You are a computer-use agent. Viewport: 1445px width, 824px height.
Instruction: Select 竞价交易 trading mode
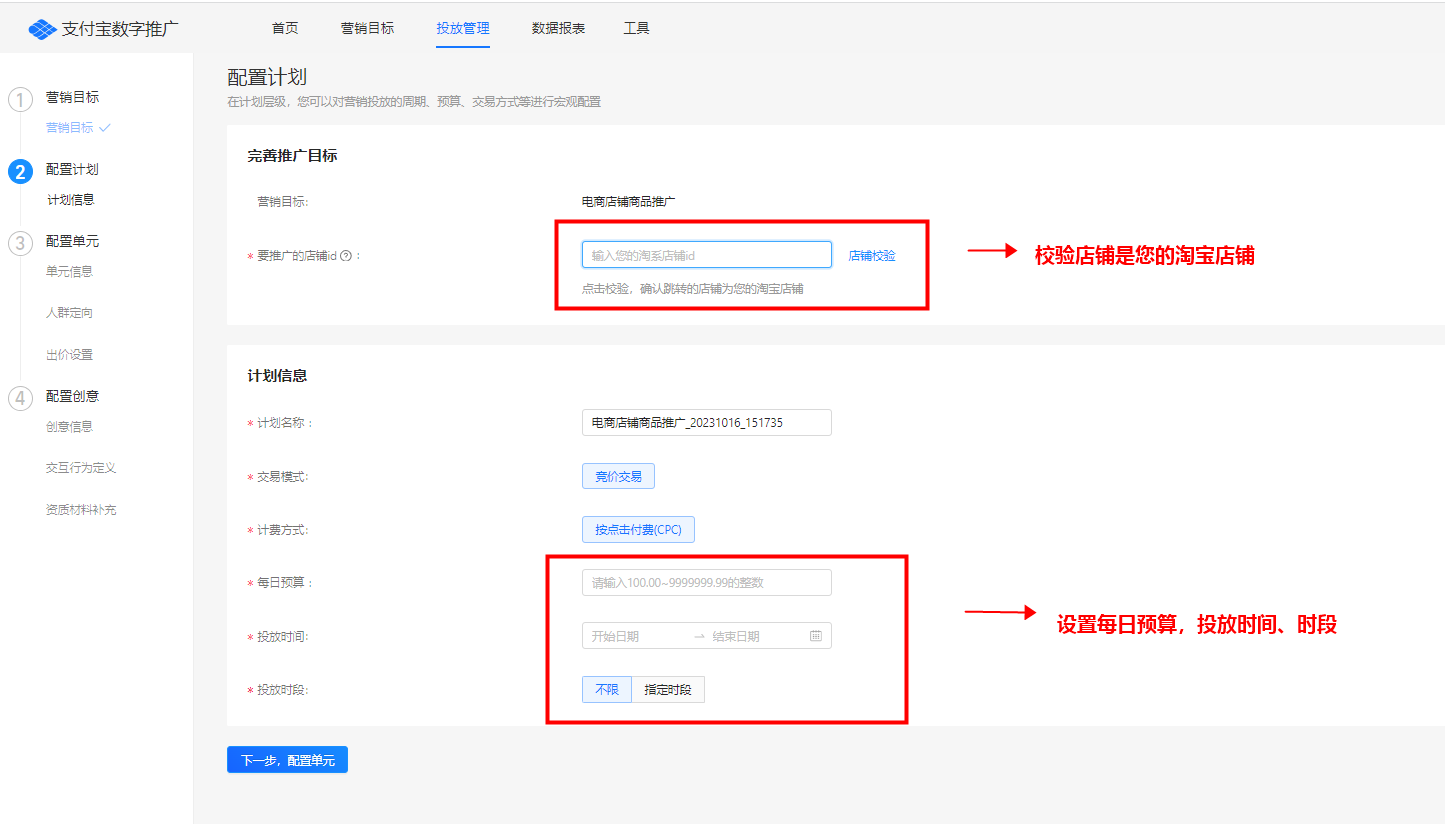pos(618,476)
